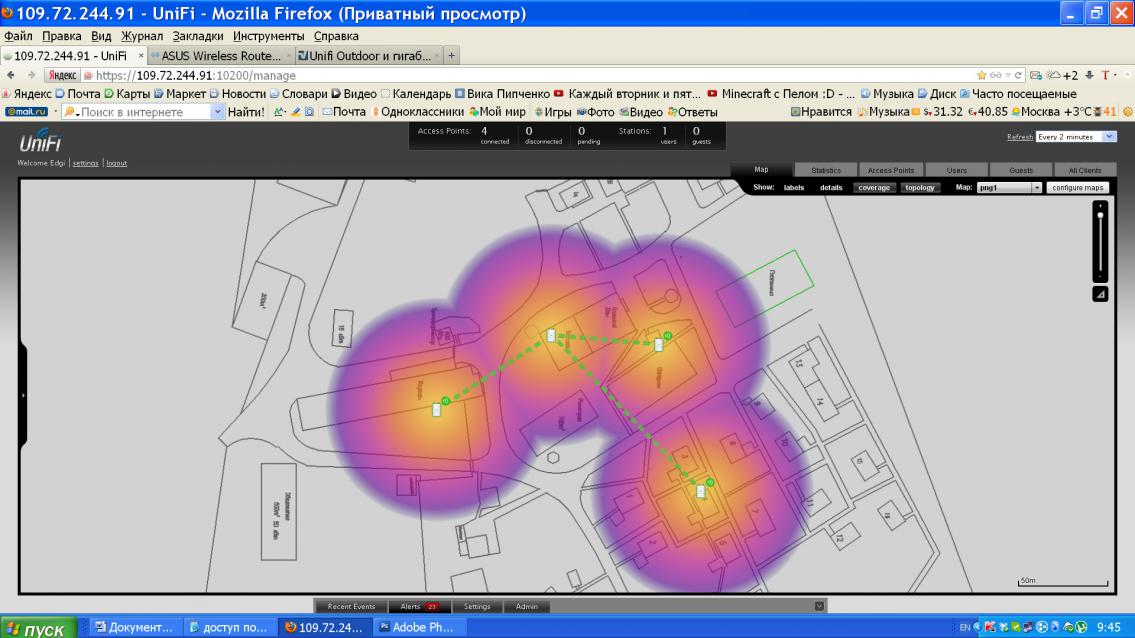The height and width of the screenshot is (638, 1135).
Task: Click Yandex Почта bookmark icon
Action: point(60,94)
